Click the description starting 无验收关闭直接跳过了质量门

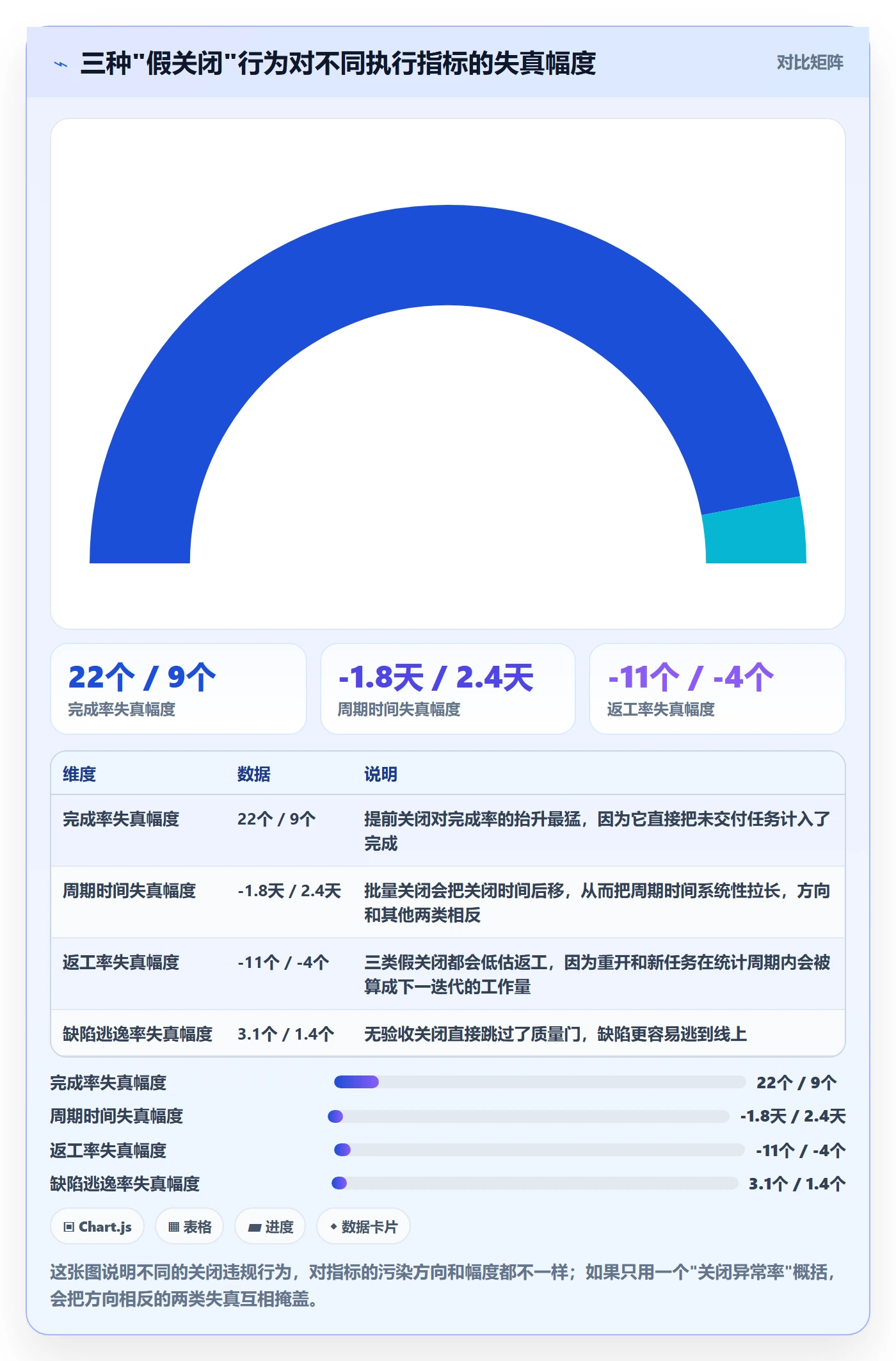tap(556, 1034)
